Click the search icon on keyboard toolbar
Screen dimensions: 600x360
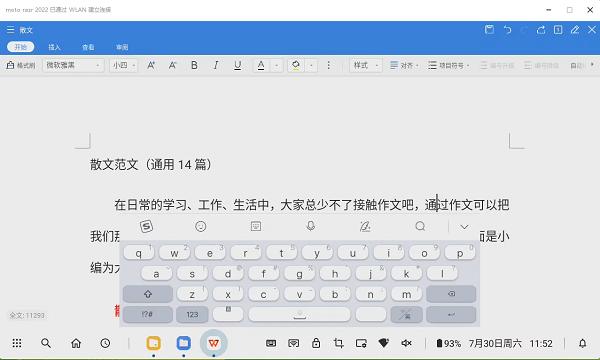tap(420, 226)
